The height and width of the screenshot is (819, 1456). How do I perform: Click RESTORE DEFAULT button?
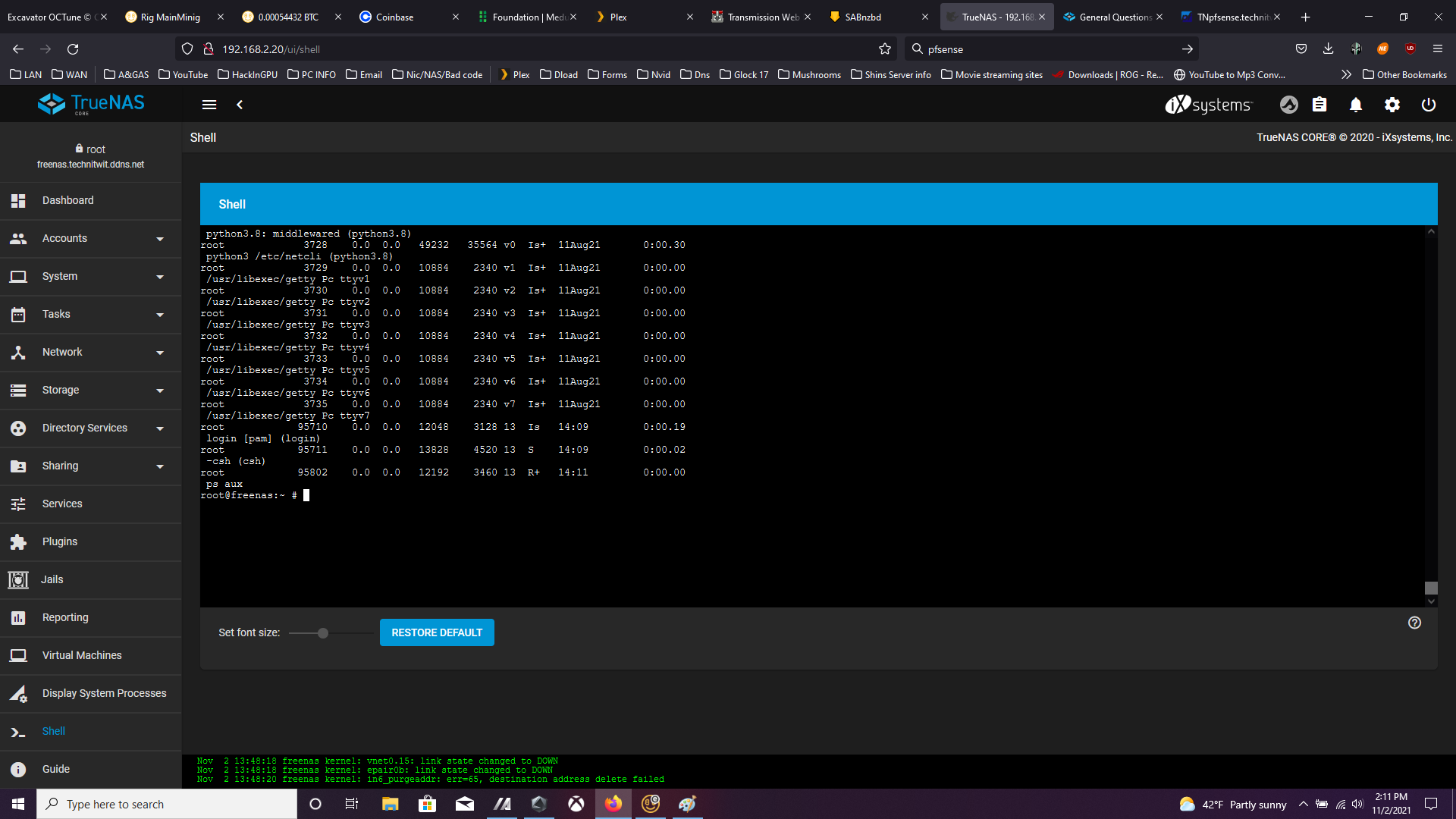(x=437, y=632)
